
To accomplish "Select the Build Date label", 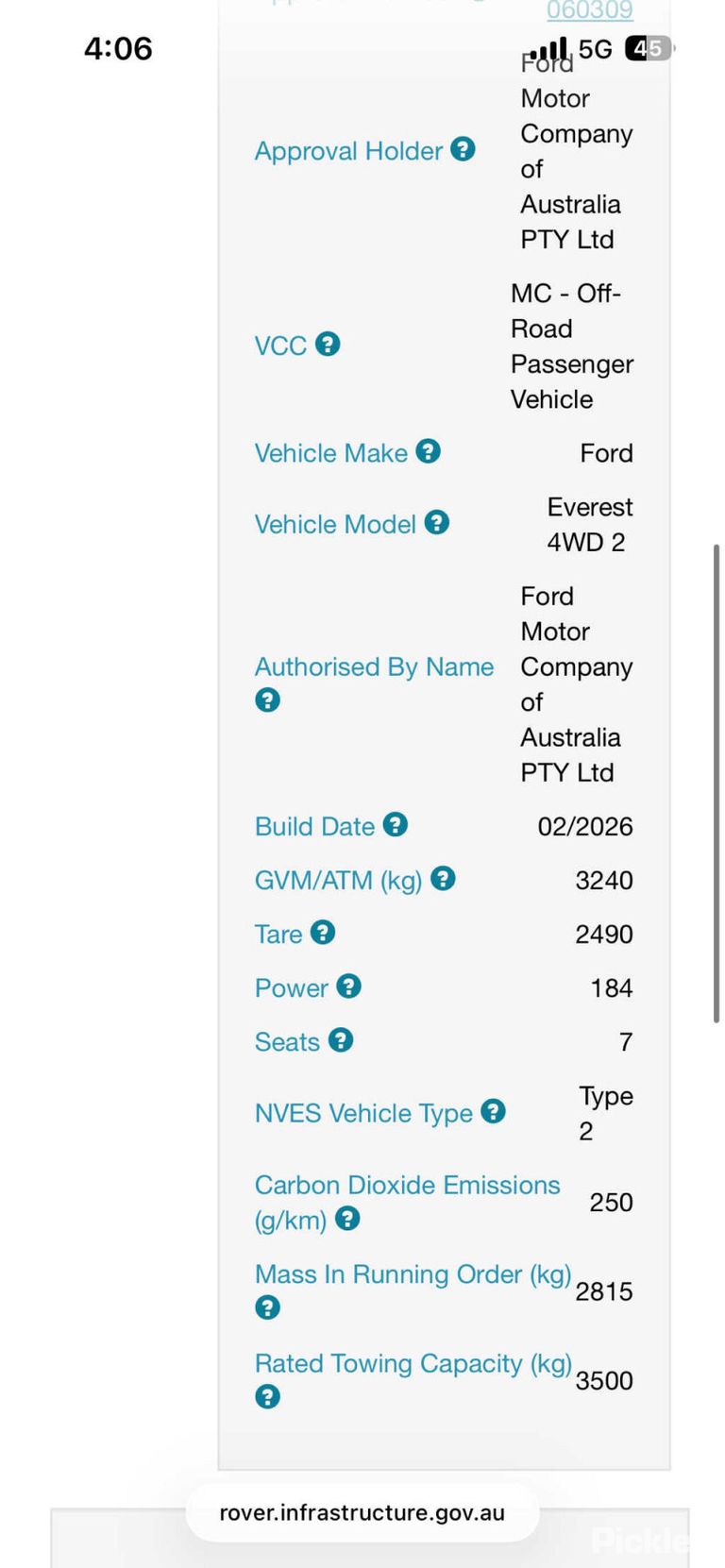I will tap(315, 826).
